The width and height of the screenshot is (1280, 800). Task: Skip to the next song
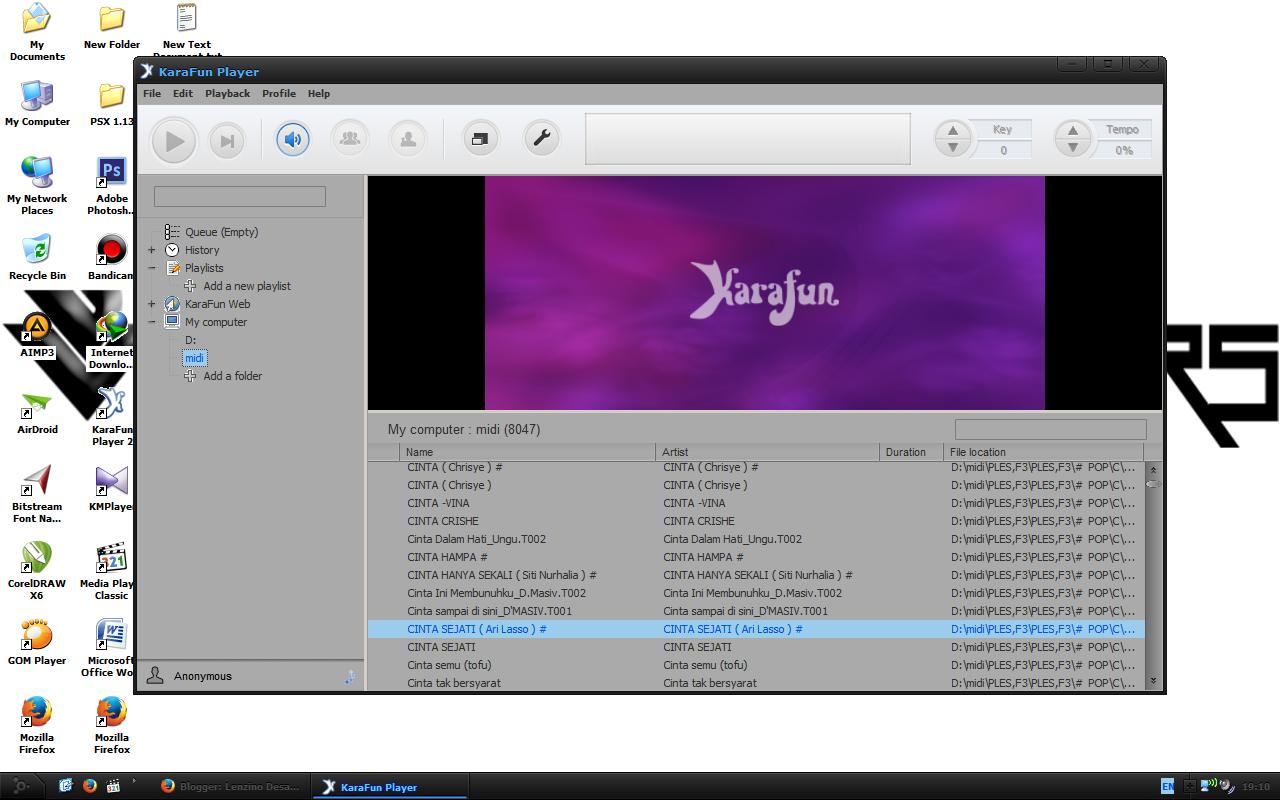(x=227, y=141)
